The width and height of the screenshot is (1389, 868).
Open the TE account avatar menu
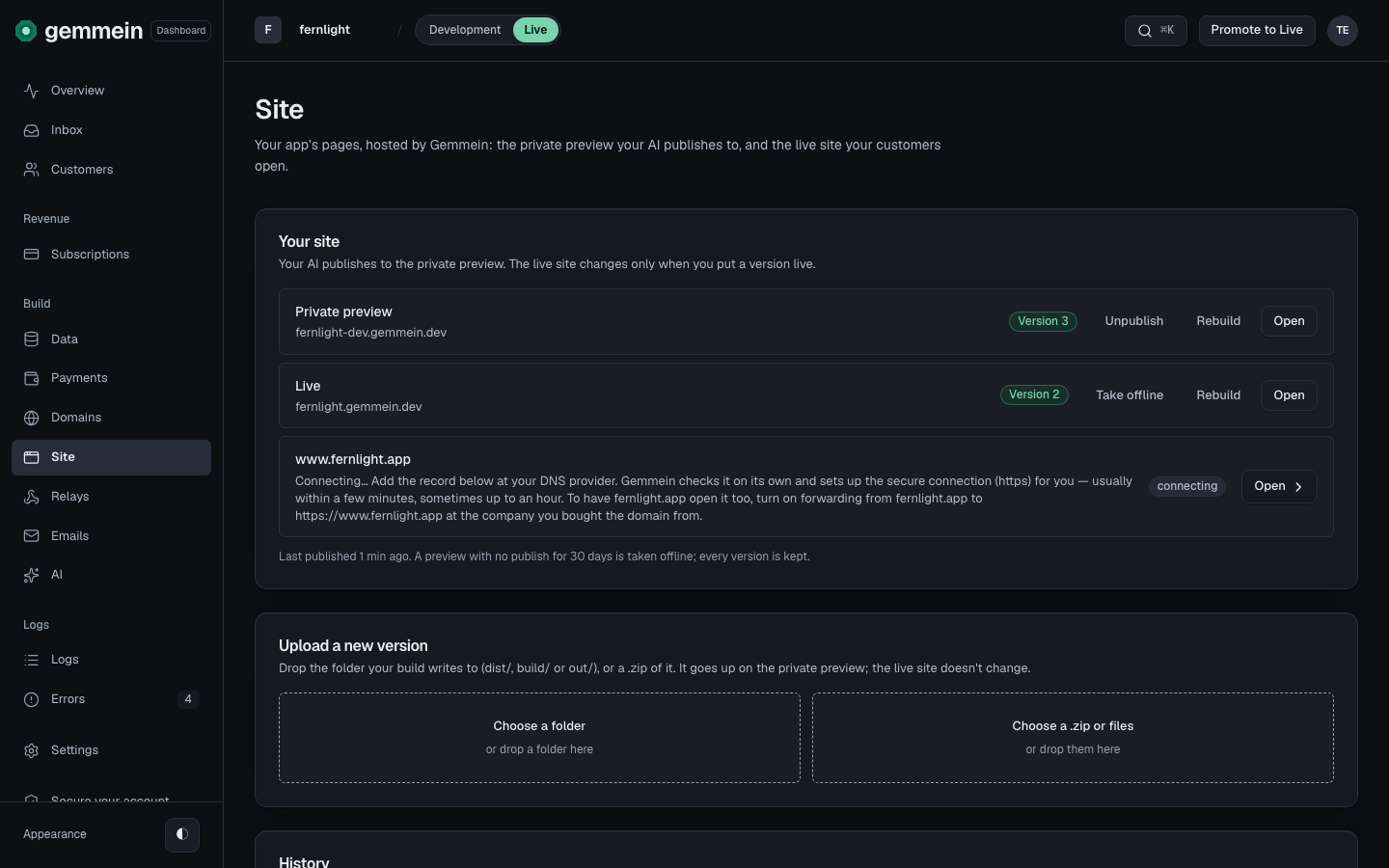click(1343, 31)
